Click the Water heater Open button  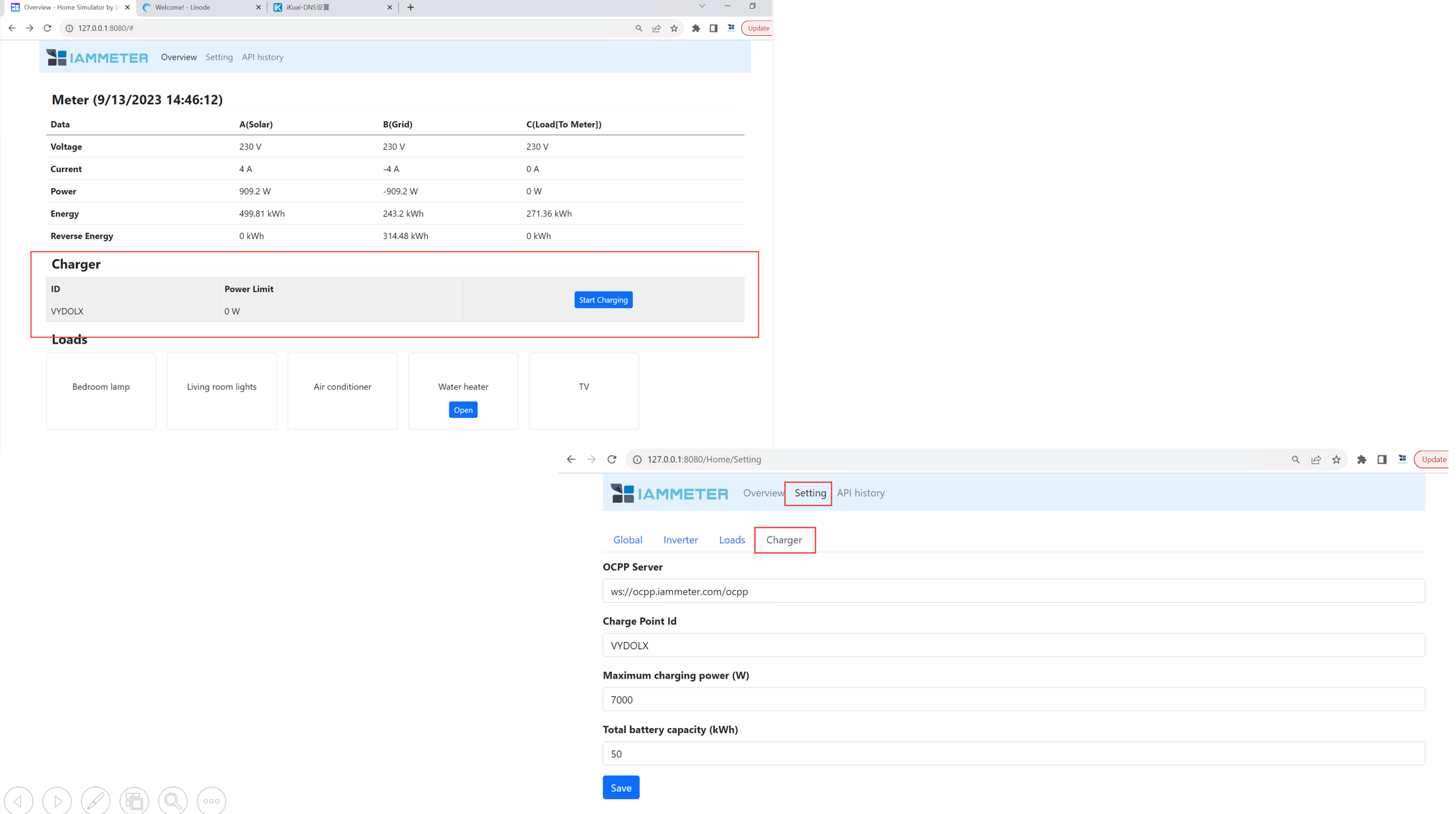463,410
